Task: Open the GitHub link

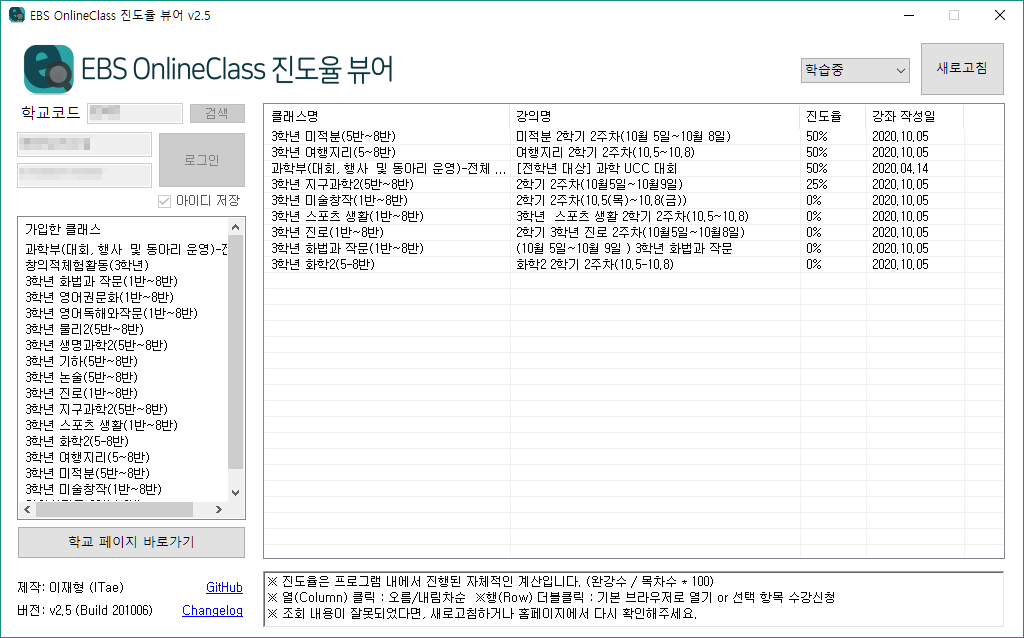Action: [x=224, y=587]
